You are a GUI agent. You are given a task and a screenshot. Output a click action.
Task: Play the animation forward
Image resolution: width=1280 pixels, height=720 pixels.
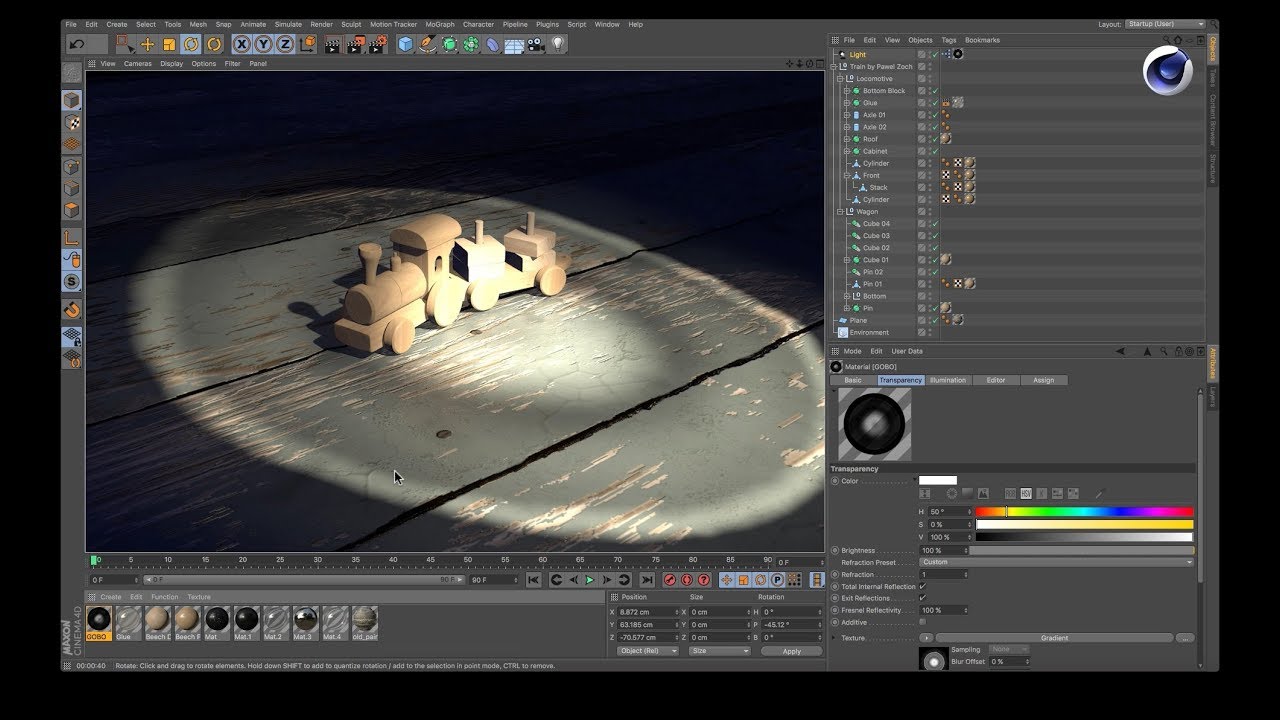589,580
